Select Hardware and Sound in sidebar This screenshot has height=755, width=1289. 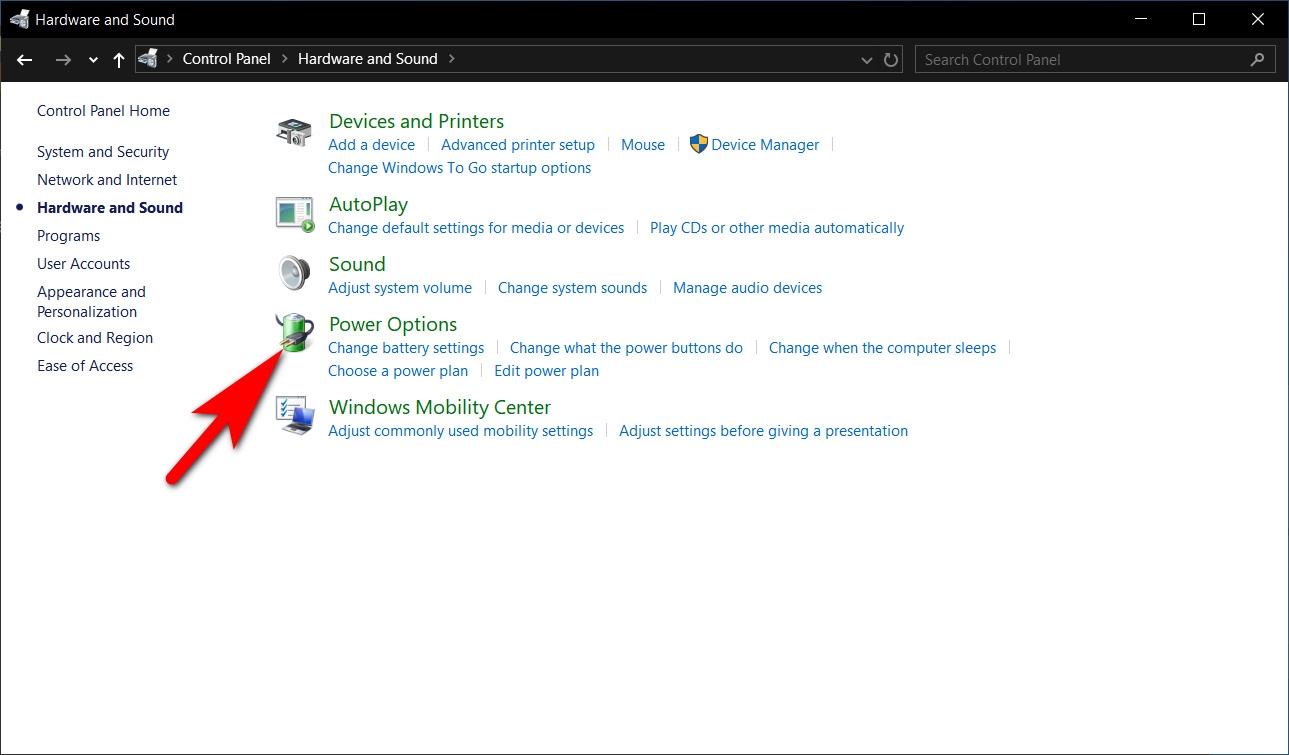click(x=110, y=208)
